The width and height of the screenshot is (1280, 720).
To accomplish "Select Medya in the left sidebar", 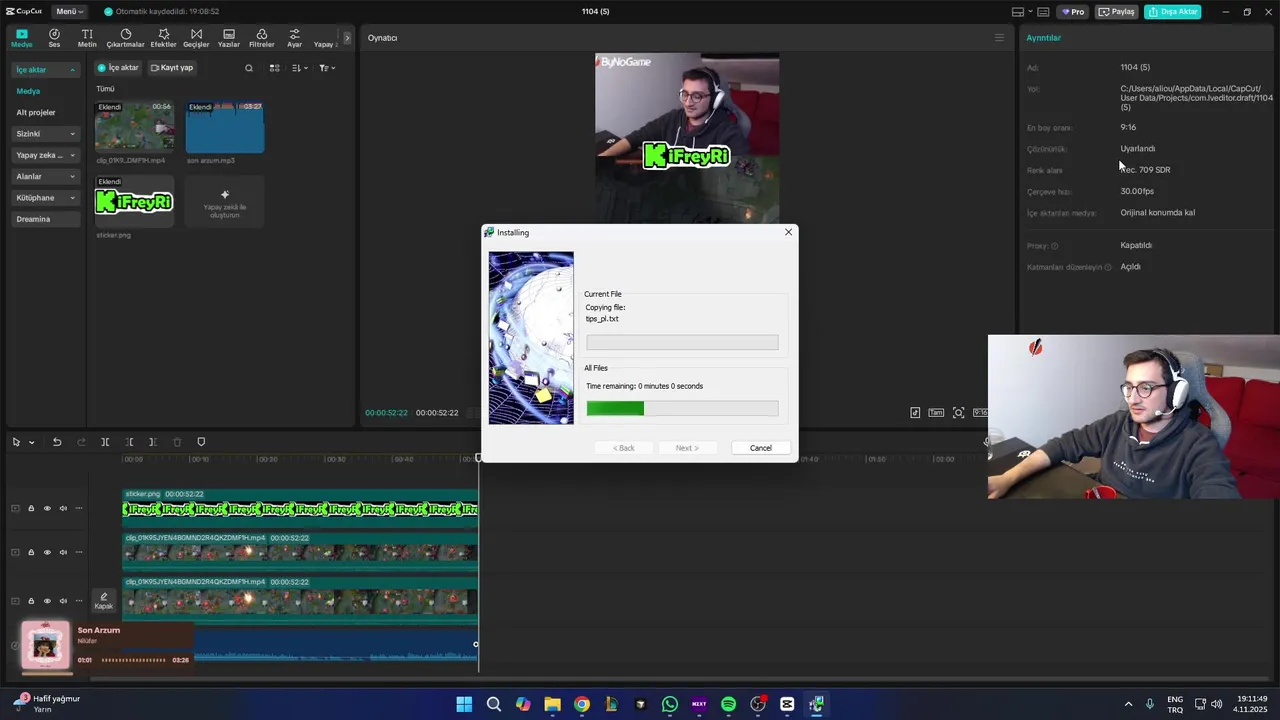I will point(28,91).
